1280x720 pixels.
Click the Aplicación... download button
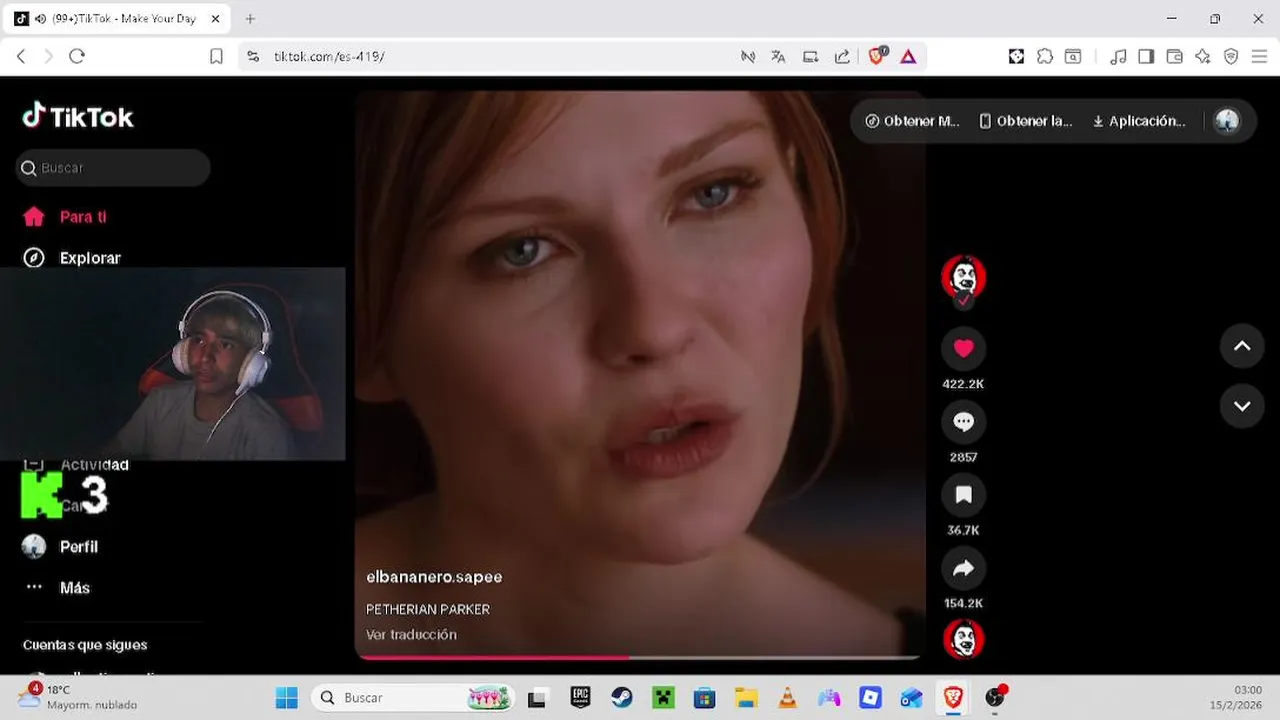[1139, 121]
